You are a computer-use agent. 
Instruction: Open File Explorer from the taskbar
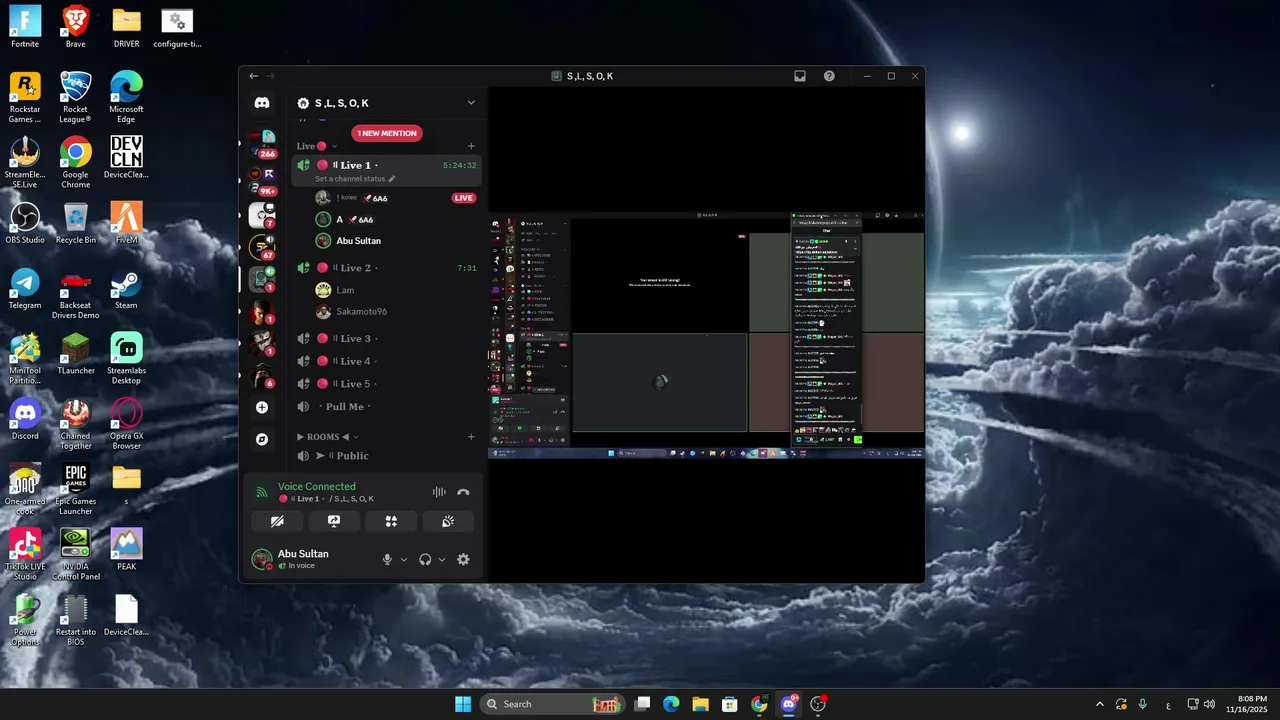tap(700, 704)
